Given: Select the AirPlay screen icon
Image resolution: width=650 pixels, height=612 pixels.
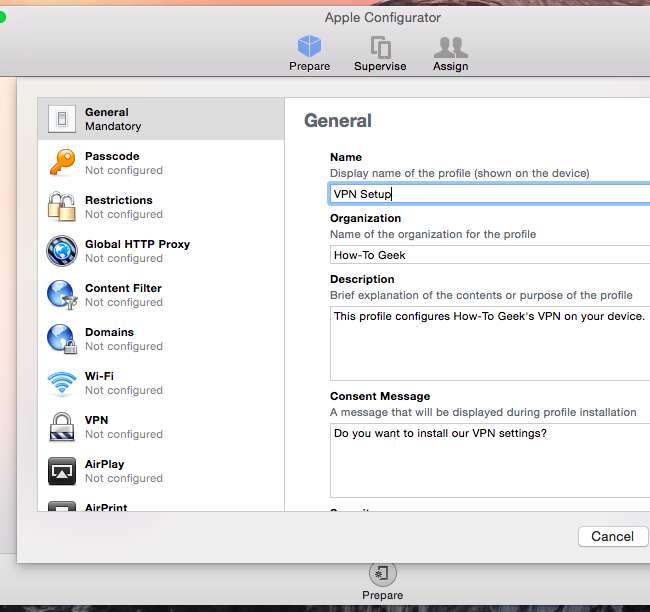Looking at the screenshot, I should [x=62, y=471].
